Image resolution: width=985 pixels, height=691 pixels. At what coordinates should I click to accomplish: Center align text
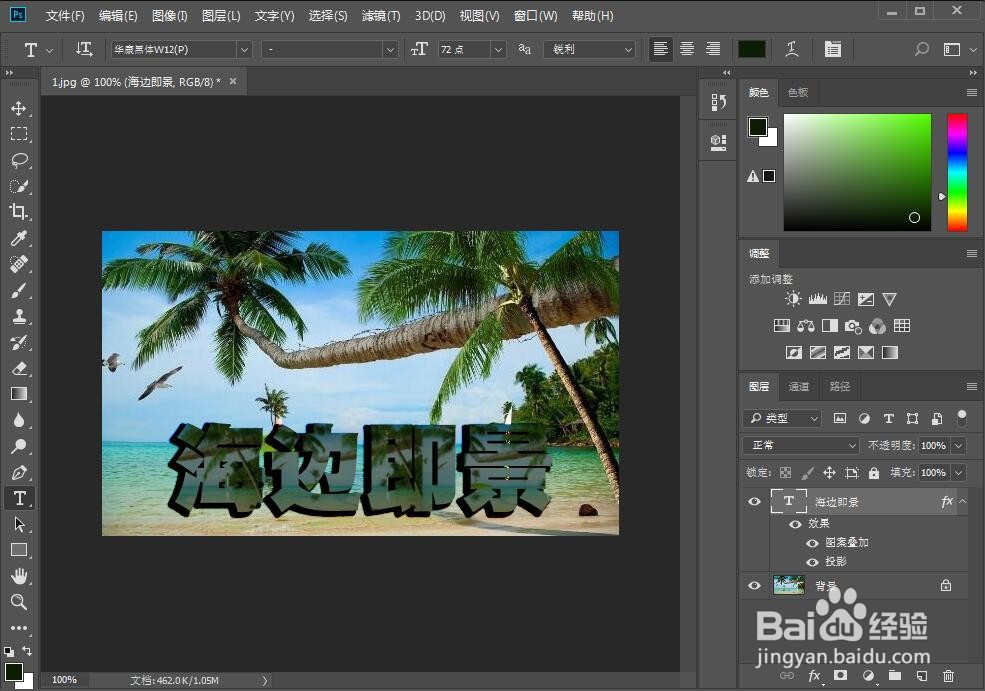coord(687,49)
